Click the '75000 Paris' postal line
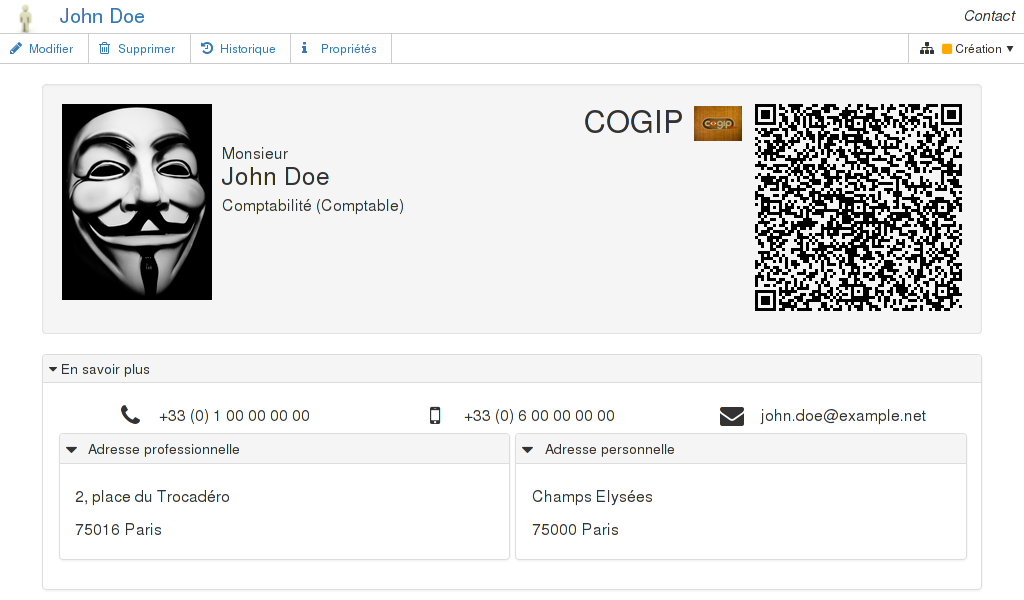Screen dimensions: 1024x600 [575, 529]
